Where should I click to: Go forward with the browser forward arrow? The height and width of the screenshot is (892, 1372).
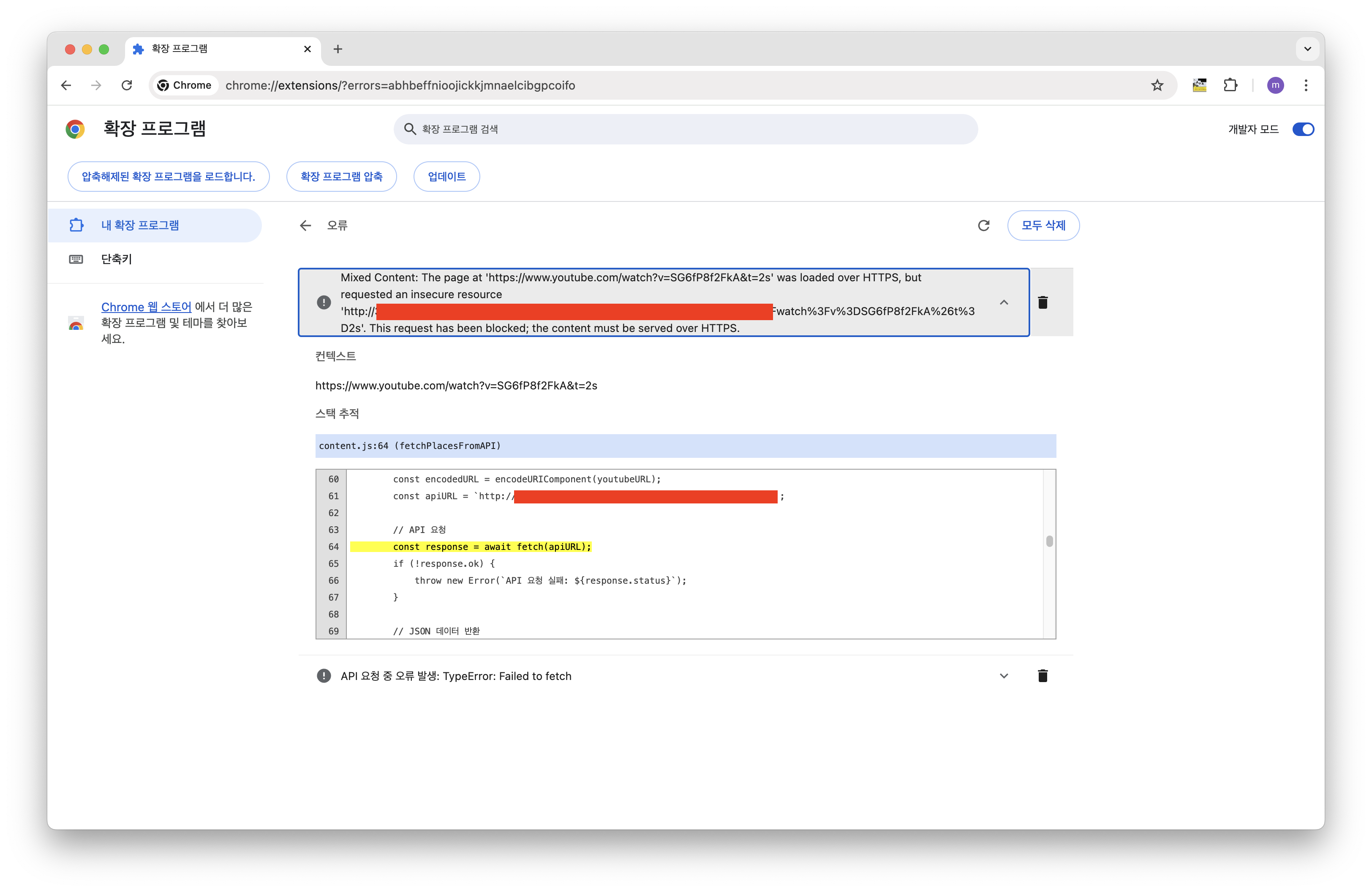pyautogui.click(x=96, y=85)
